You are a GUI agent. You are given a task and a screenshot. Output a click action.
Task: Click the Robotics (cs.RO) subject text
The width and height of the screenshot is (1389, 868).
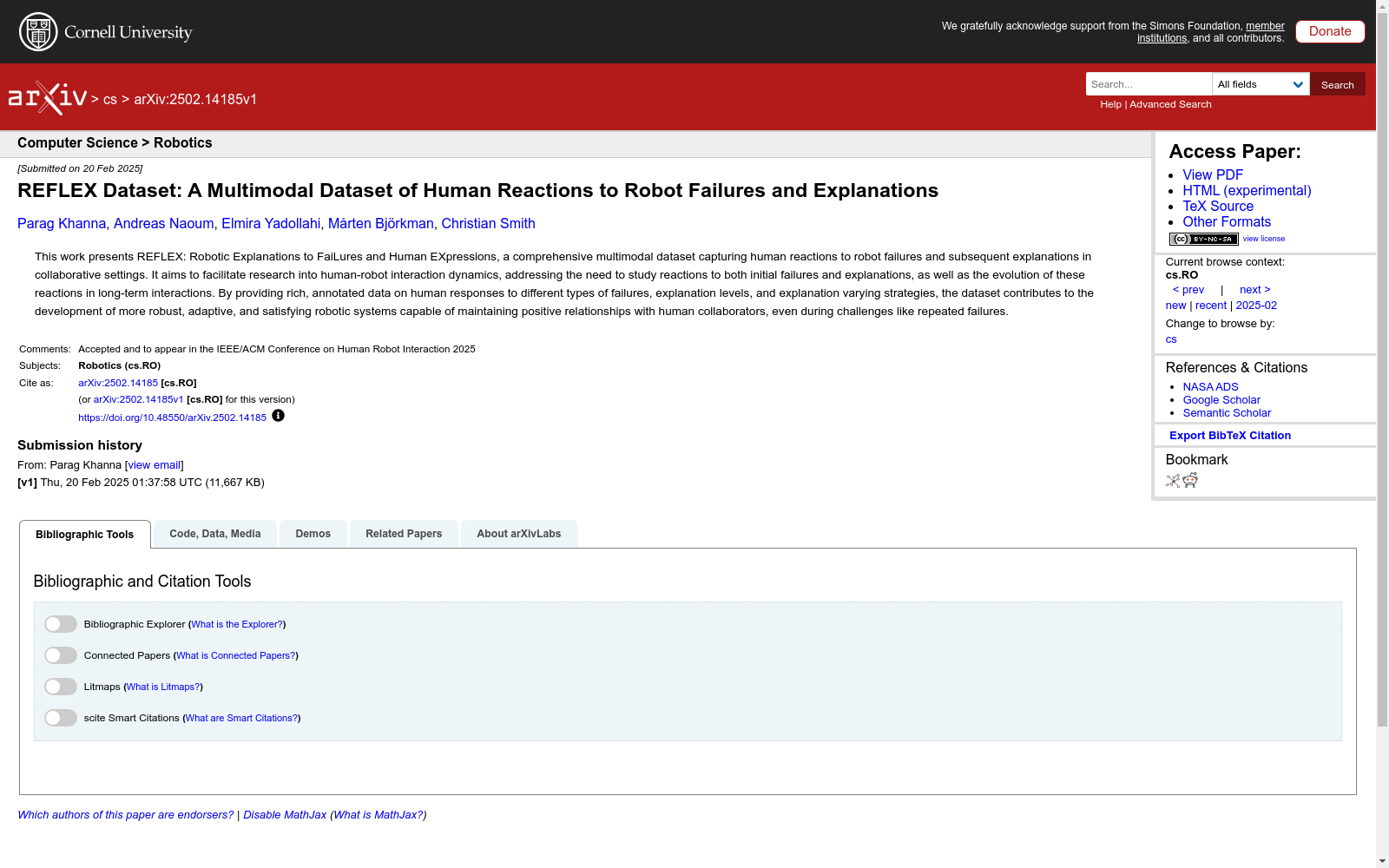pyautogui.click(x=119, y=365)
